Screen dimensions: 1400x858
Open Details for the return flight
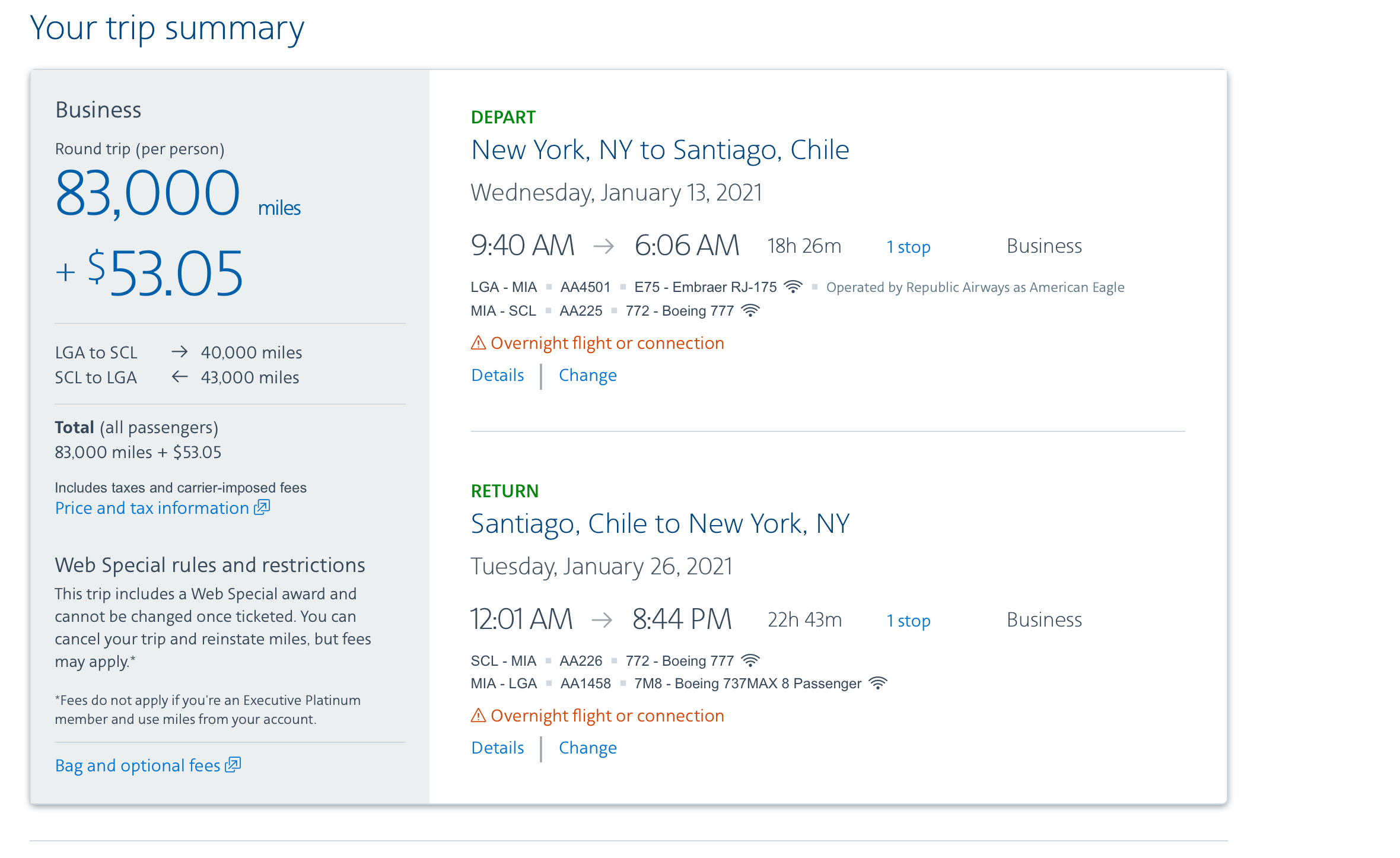497,748
